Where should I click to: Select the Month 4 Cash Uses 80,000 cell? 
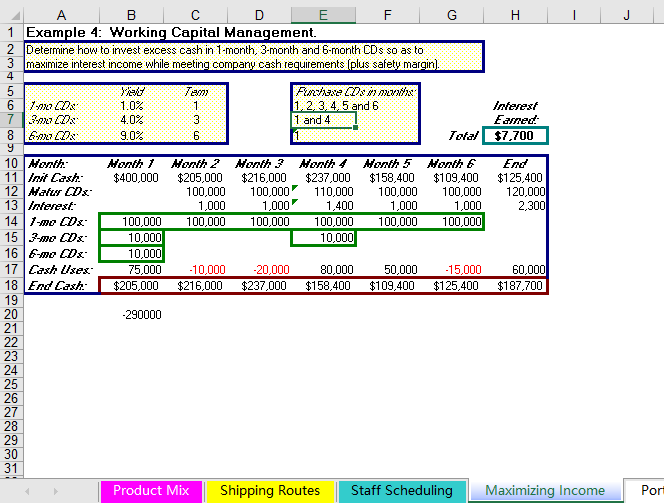point(323,269)
